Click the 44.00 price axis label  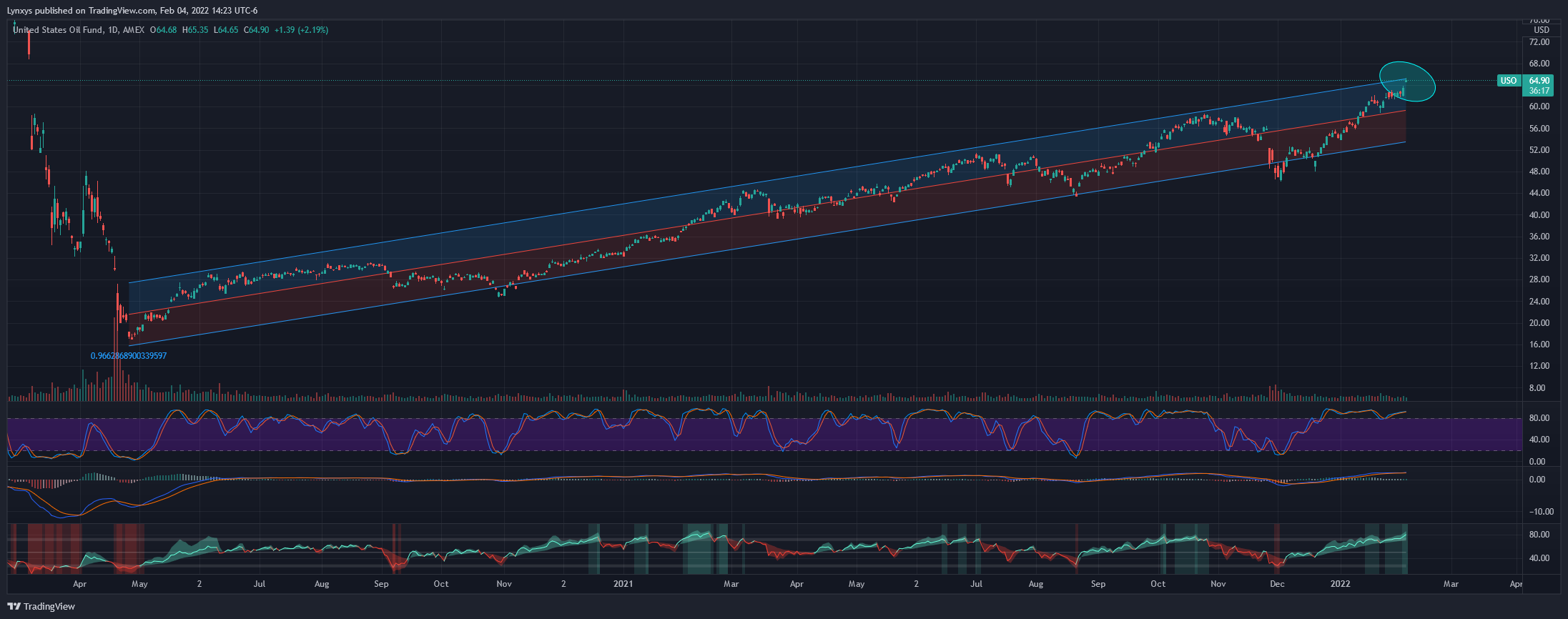click(1539, 193)
